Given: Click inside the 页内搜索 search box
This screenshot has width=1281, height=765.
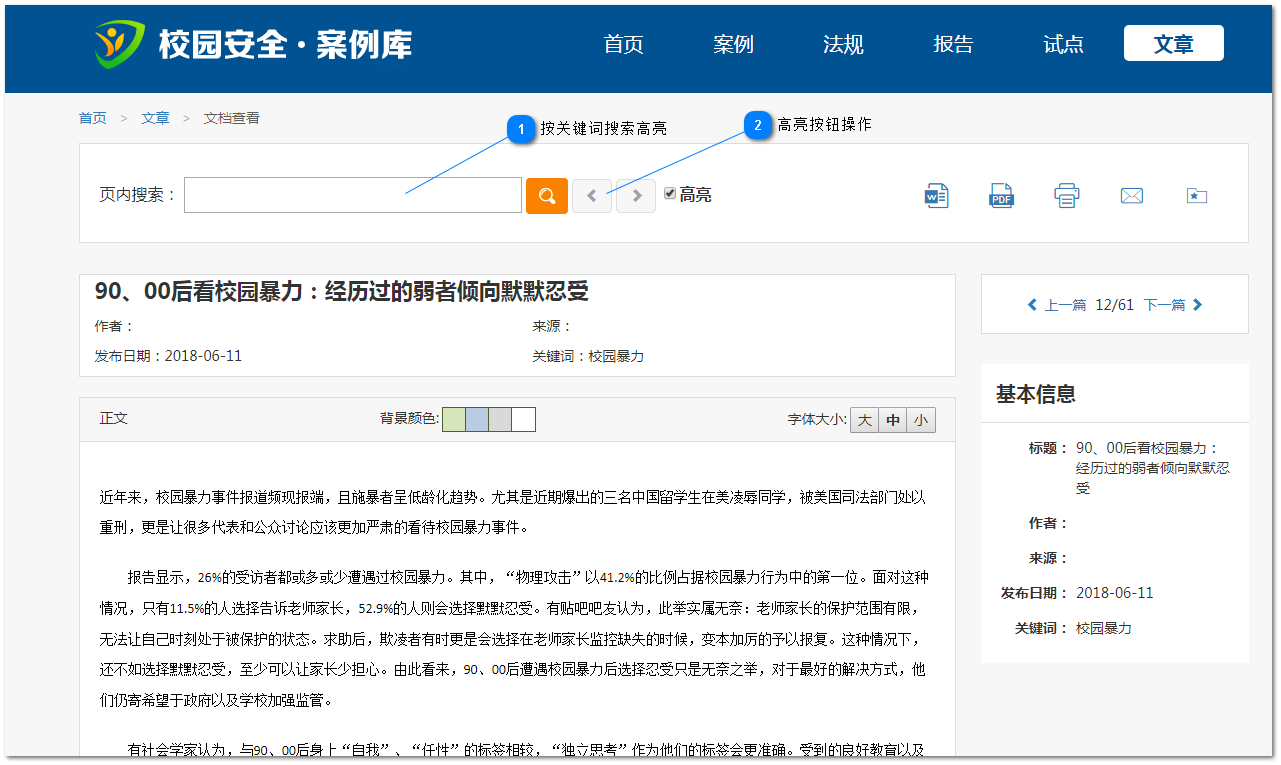Looking at the screenshot, I should coord(351,195).
